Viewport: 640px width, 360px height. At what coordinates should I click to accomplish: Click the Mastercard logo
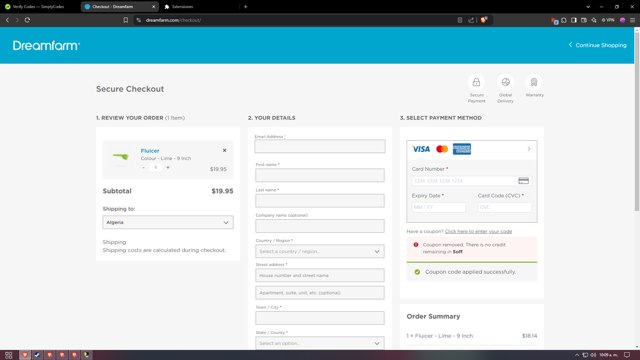tap(442, 149)
